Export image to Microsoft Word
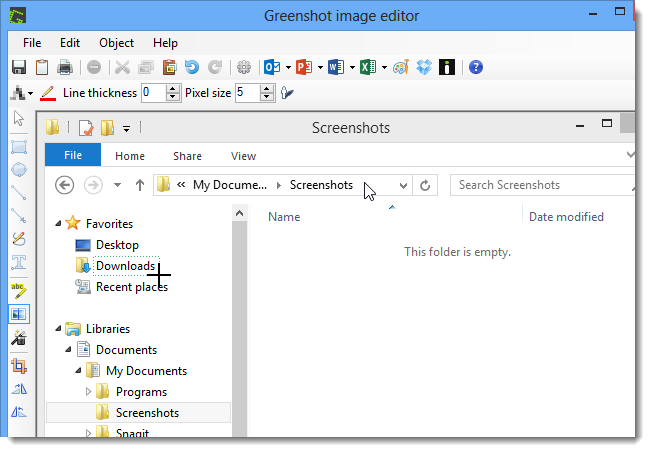 (336, 67)
